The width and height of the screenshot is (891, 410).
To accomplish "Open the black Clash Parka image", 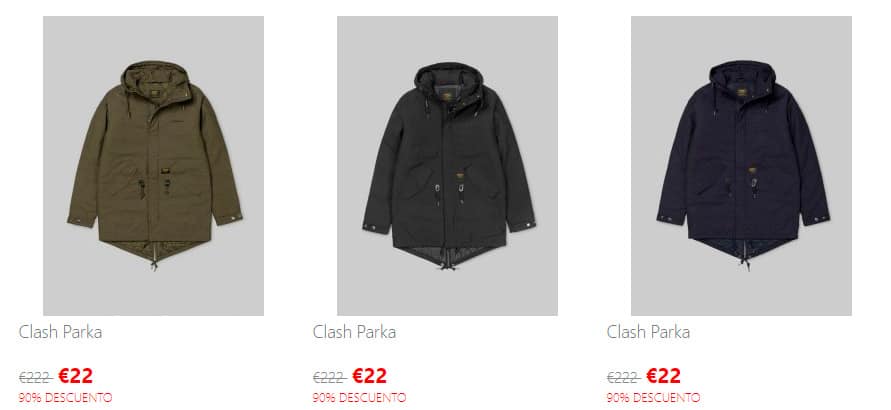I will pyautogui.click(x=447, y=165).
